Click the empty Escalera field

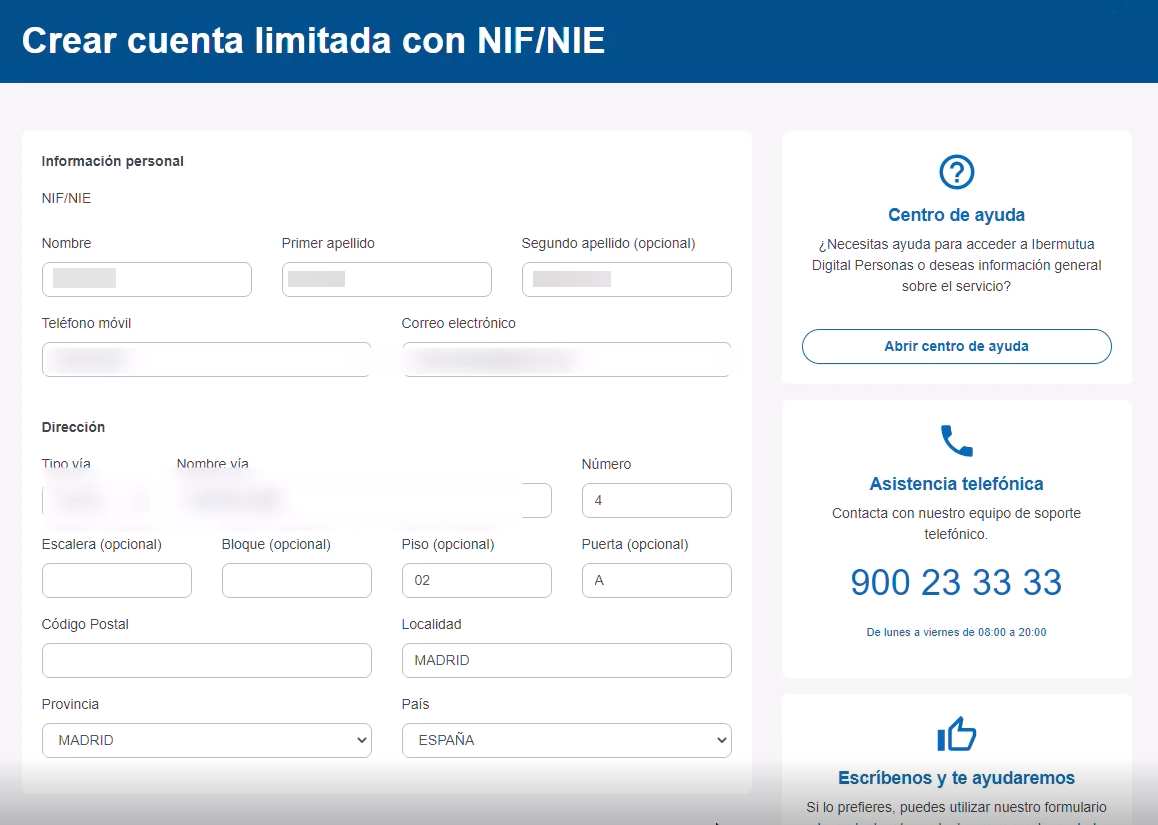pyautogui.click(x=116, y=581)
